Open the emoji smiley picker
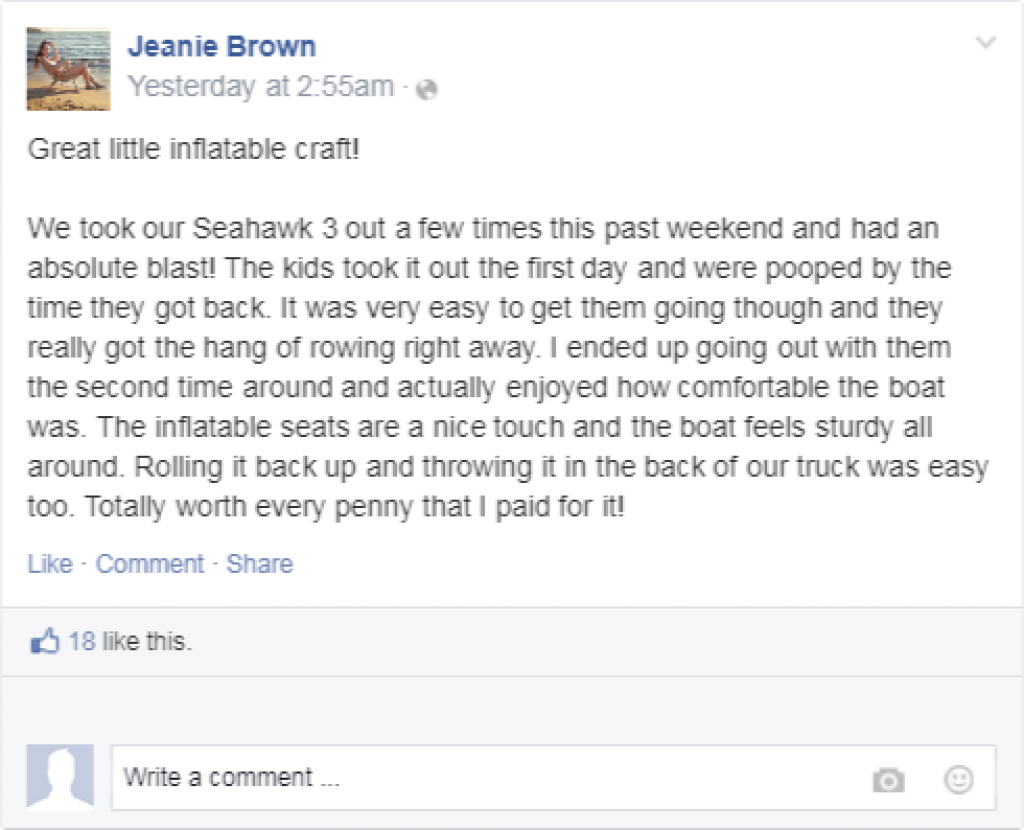The image size is (1024, 830). [958, 780]
